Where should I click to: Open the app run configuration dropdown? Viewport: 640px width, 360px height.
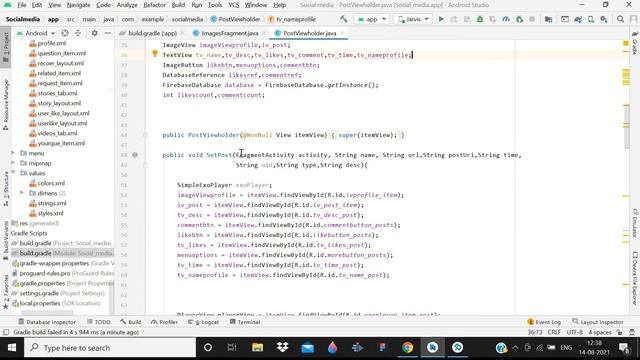[x=372, y=19]
